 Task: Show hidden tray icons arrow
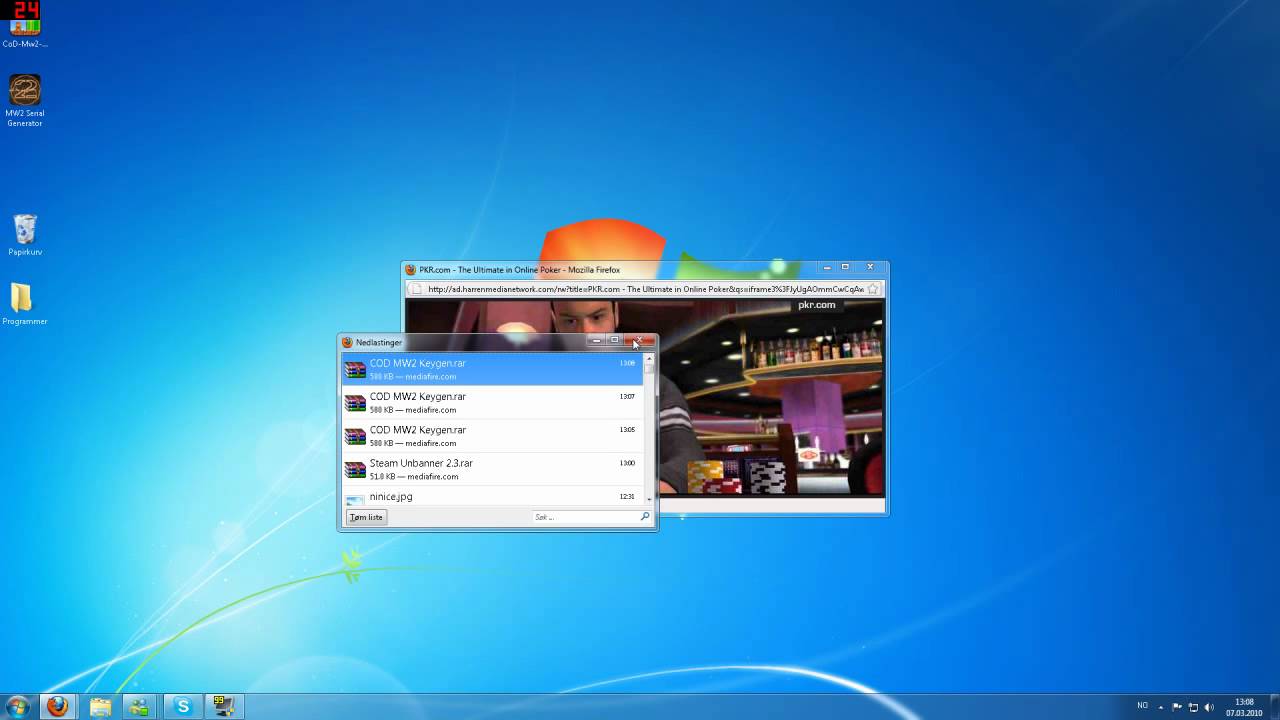point(1162,707)
